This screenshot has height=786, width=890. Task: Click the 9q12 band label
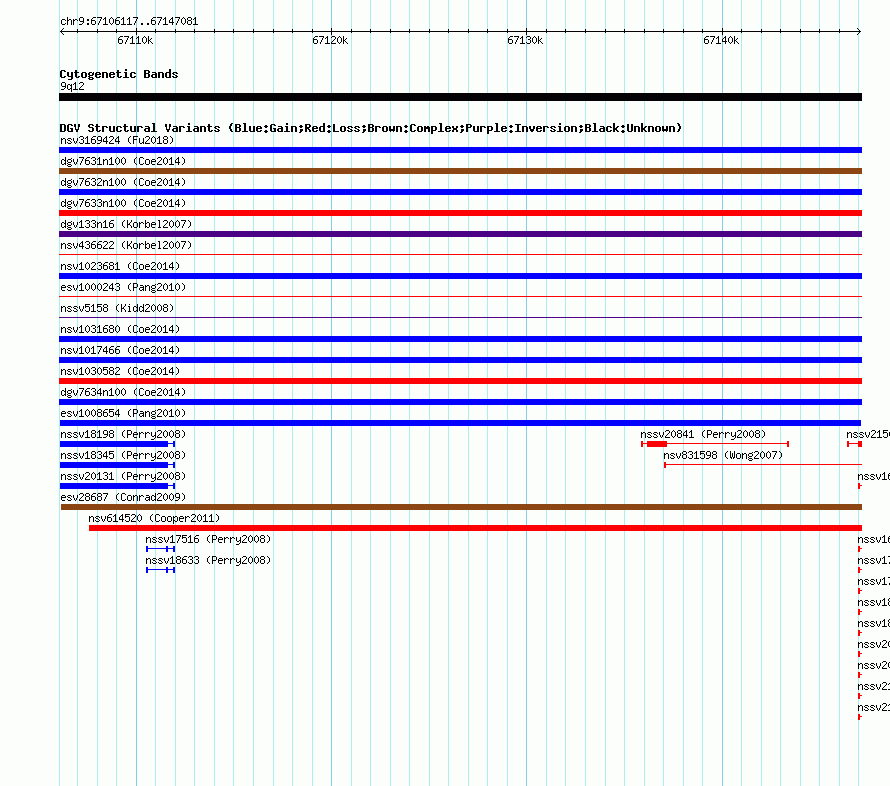click(72, 86)
